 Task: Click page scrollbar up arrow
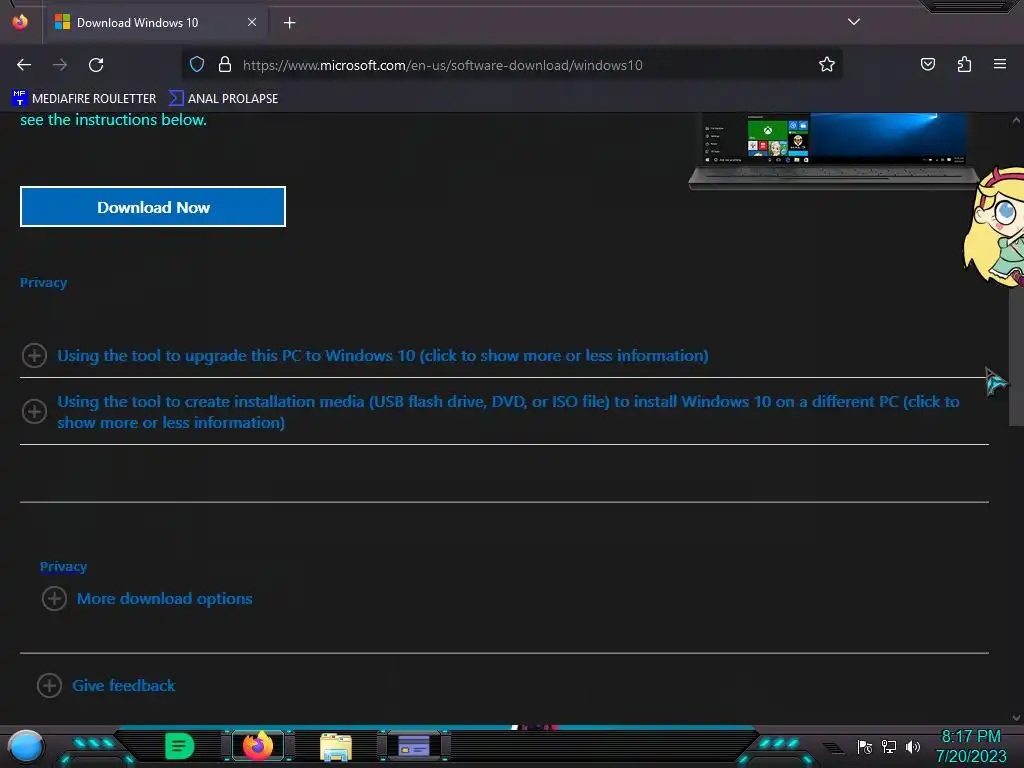click(1016, 121)
